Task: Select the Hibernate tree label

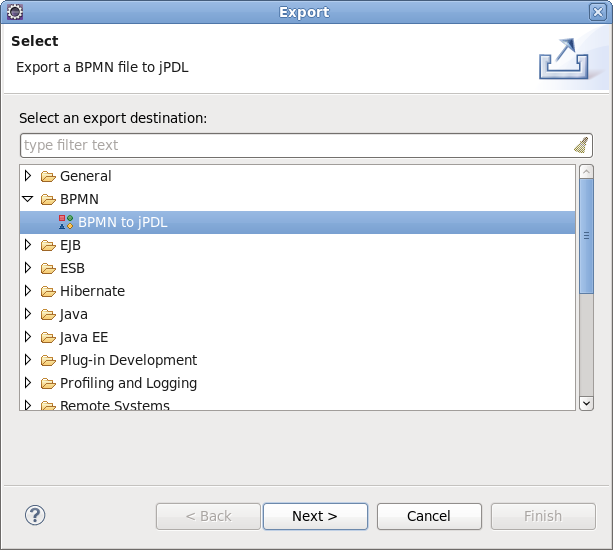Action: [x=93, y=291]
